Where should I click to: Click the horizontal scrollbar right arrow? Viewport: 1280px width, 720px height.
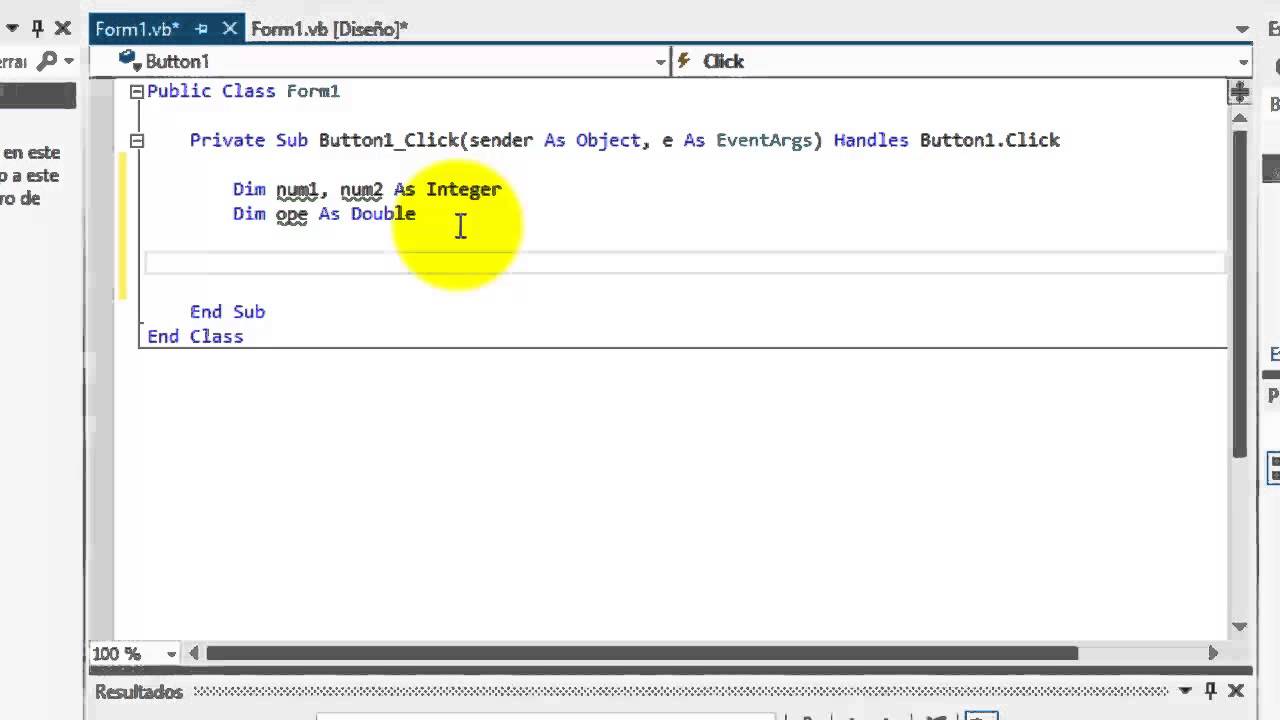tap(1213, 653)
